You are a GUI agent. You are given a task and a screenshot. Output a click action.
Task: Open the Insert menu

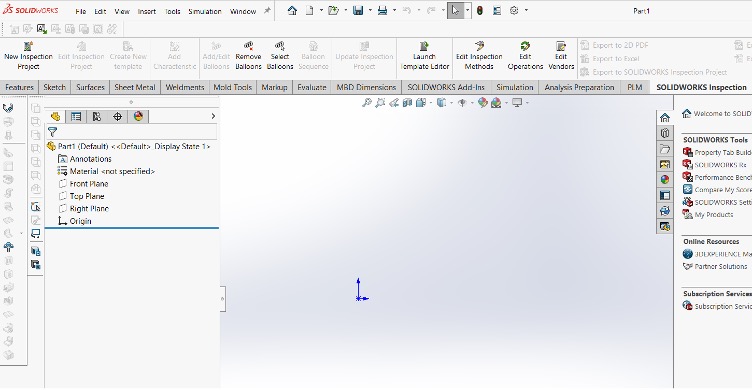146,11
